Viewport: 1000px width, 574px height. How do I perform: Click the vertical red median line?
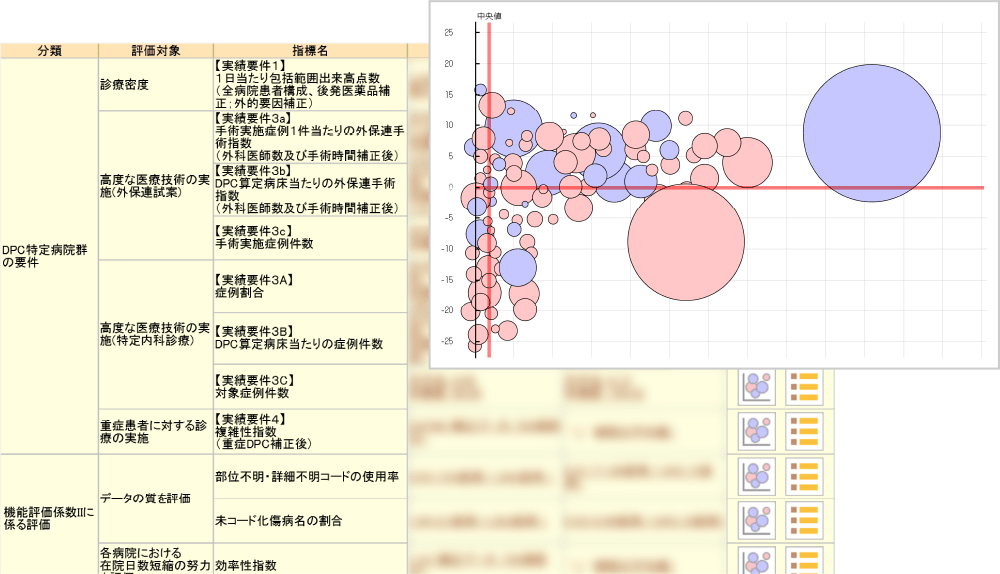pos(489,189)
